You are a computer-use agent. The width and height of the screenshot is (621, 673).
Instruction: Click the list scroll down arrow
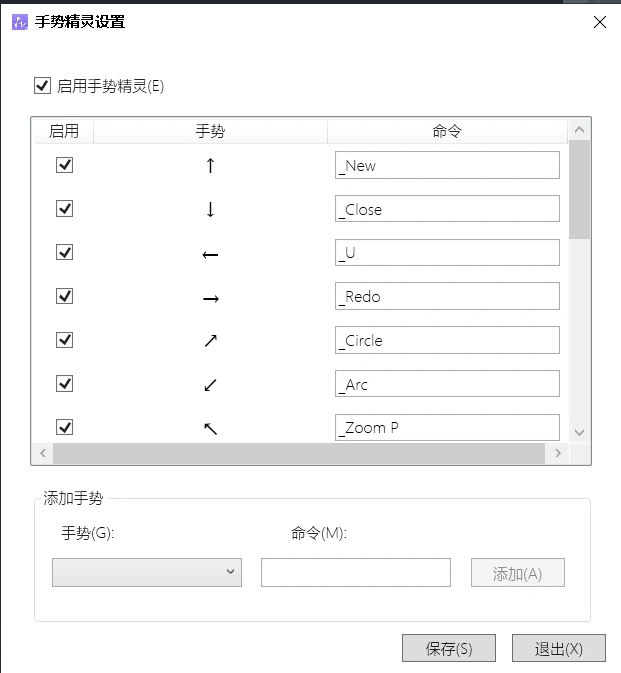(x=579, y=432)
